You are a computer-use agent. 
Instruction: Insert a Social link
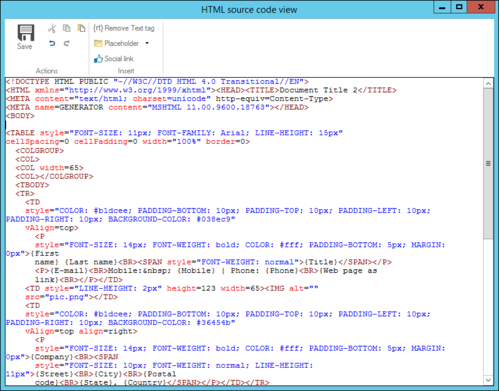(x=114, y=59)
